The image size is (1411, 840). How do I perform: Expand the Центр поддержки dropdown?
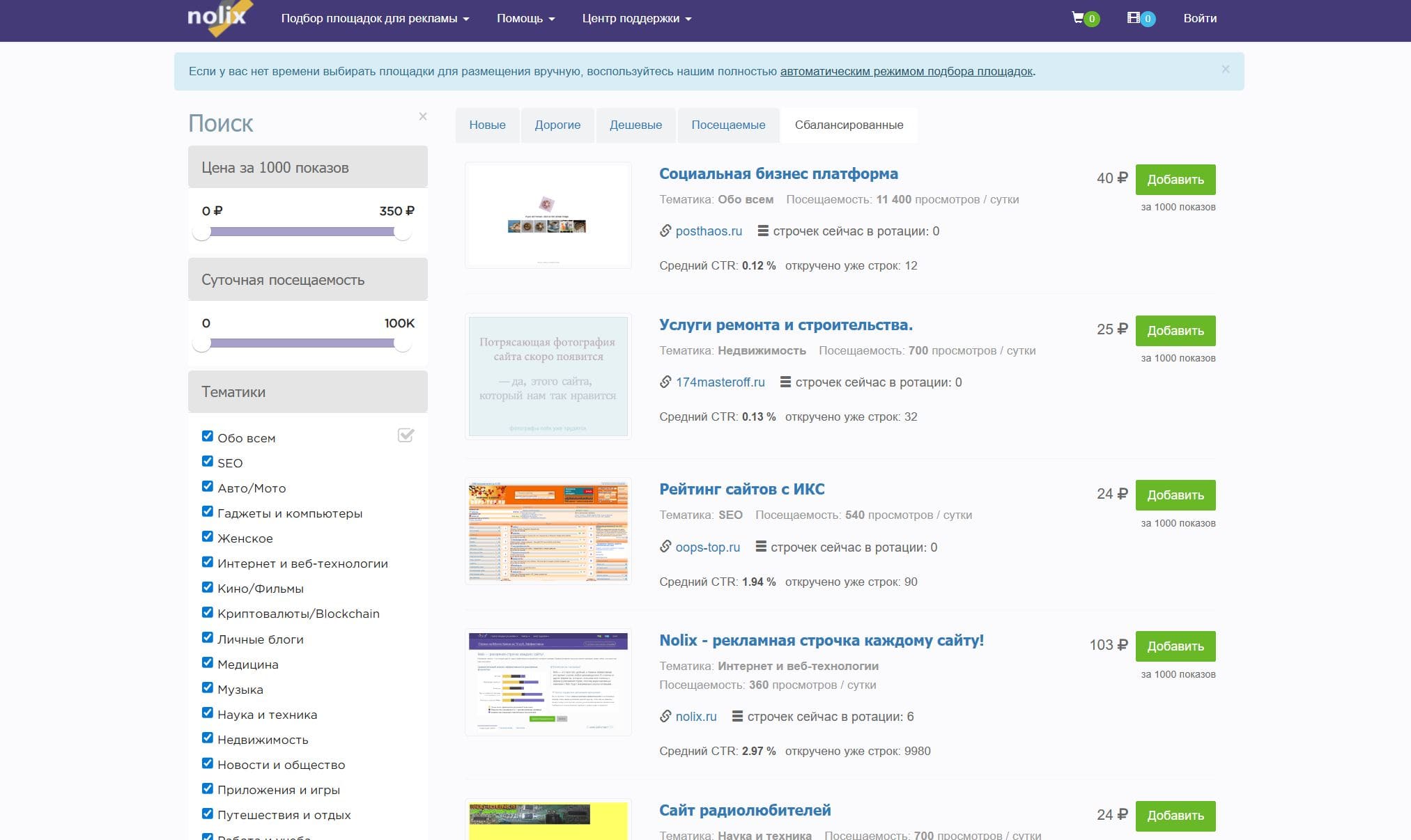(636, 19)
